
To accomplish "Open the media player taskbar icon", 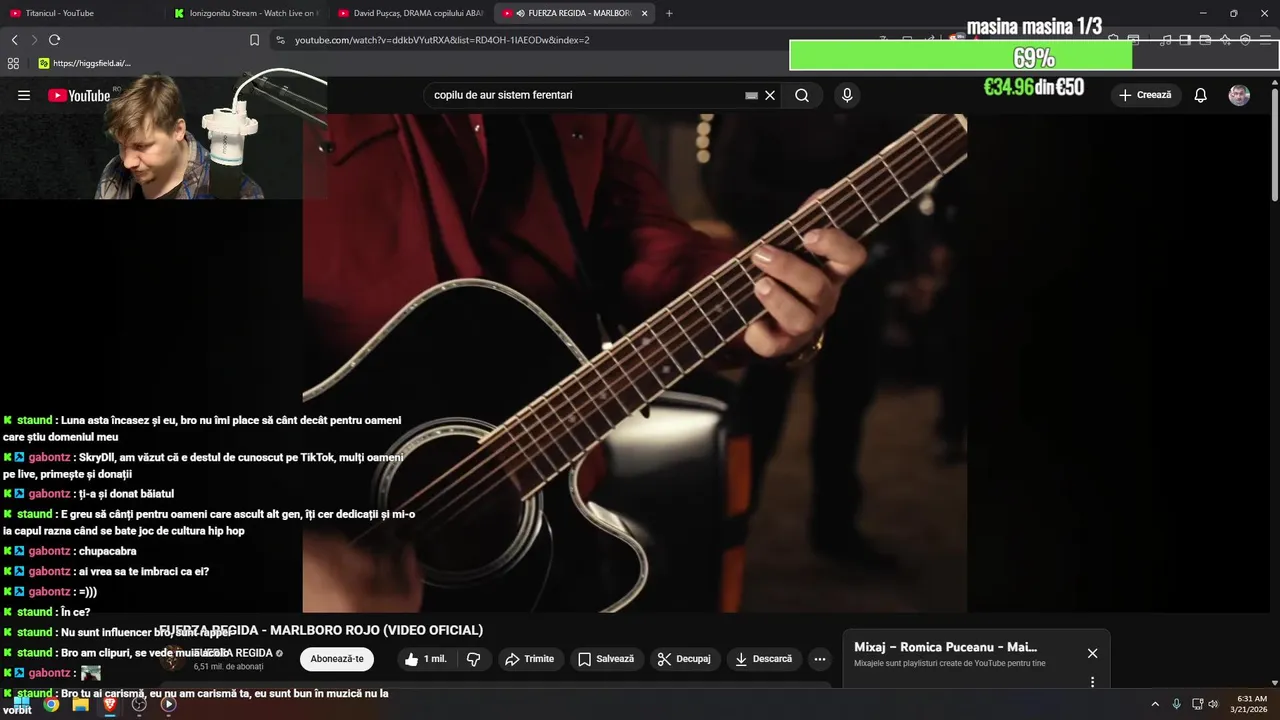I will pos(168,704).
